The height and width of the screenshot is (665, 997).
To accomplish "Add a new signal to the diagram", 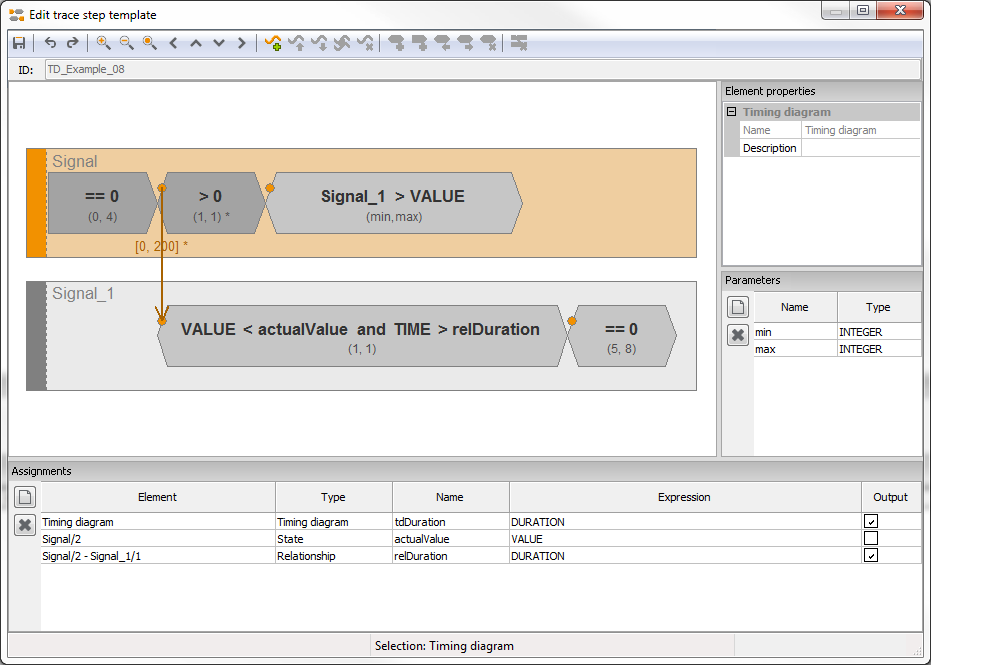I will pos(273,43).
